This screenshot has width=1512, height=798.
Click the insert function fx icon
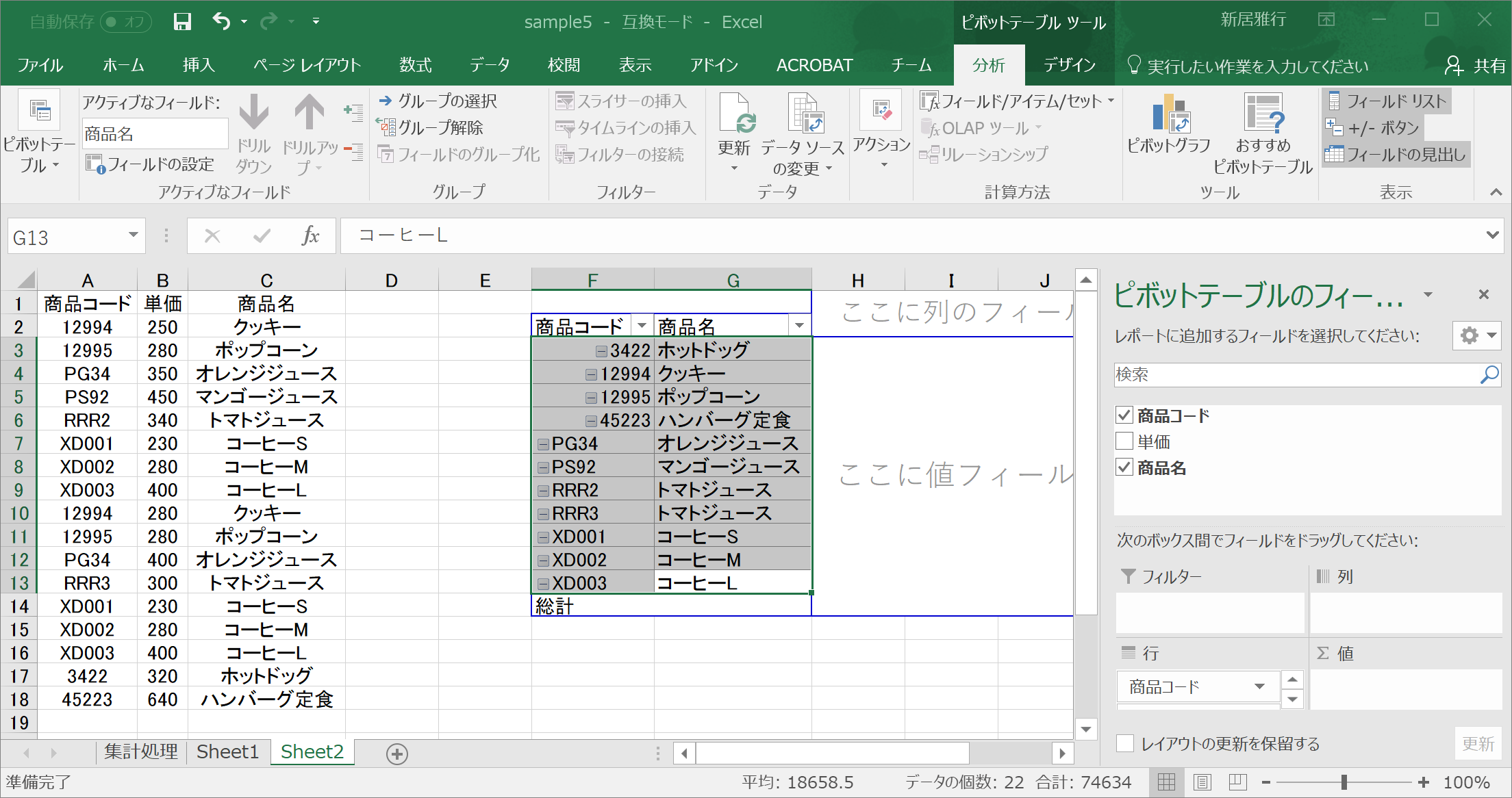pyautogui.click(x=310, y=236)
